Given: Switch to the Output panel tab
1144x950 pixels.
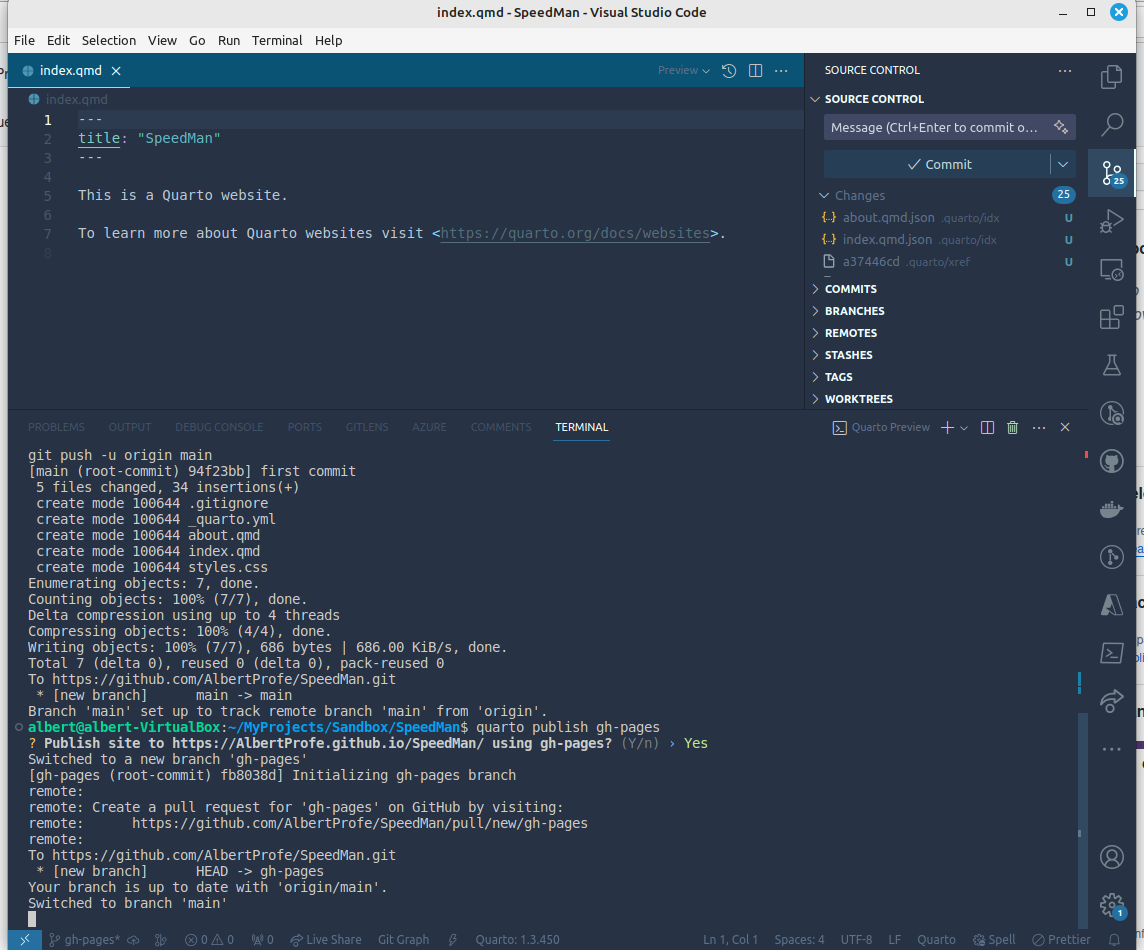Looking at the screenshot, I should (130, 427).
